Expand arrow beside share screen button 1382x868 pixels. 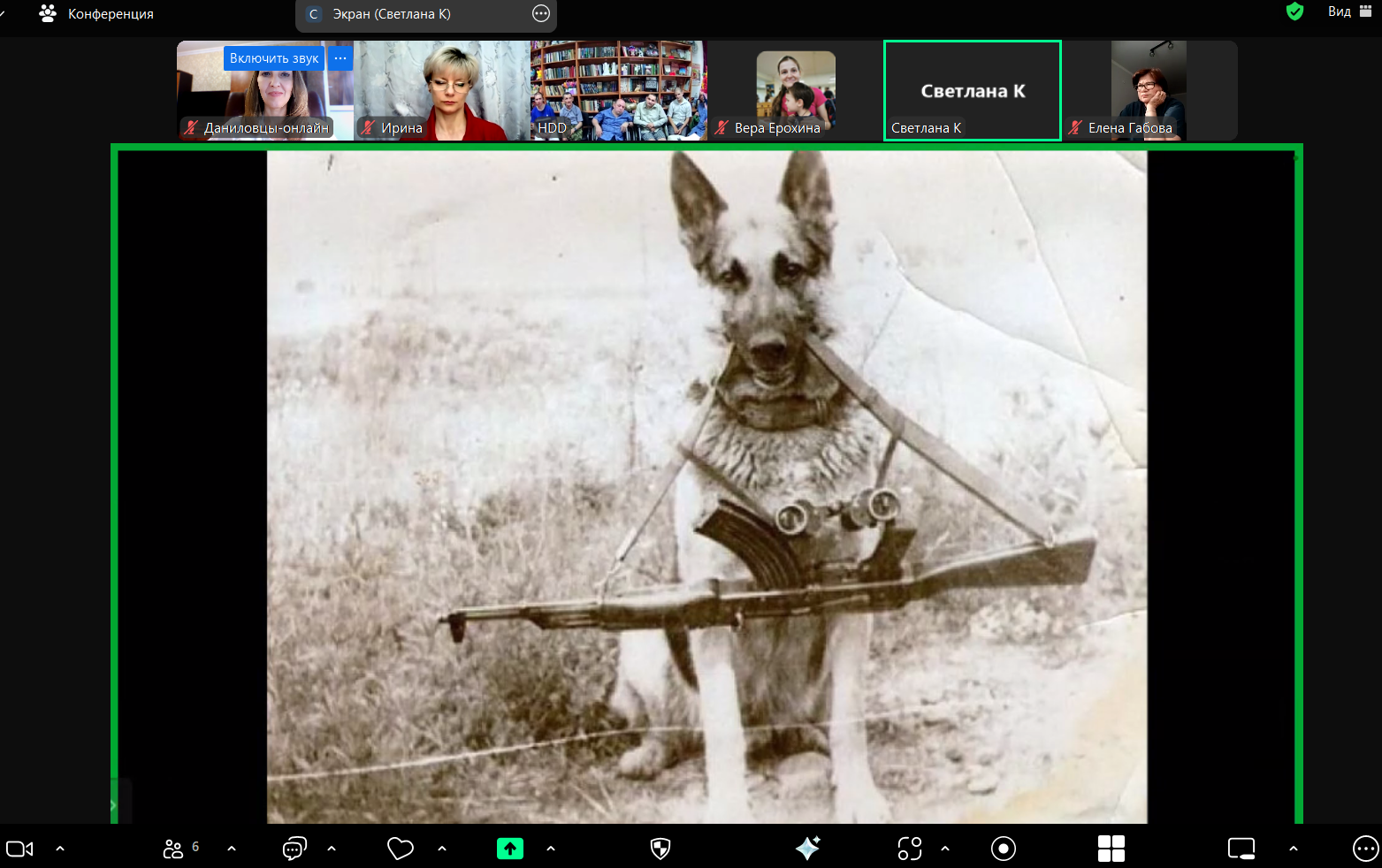(551, 849)
